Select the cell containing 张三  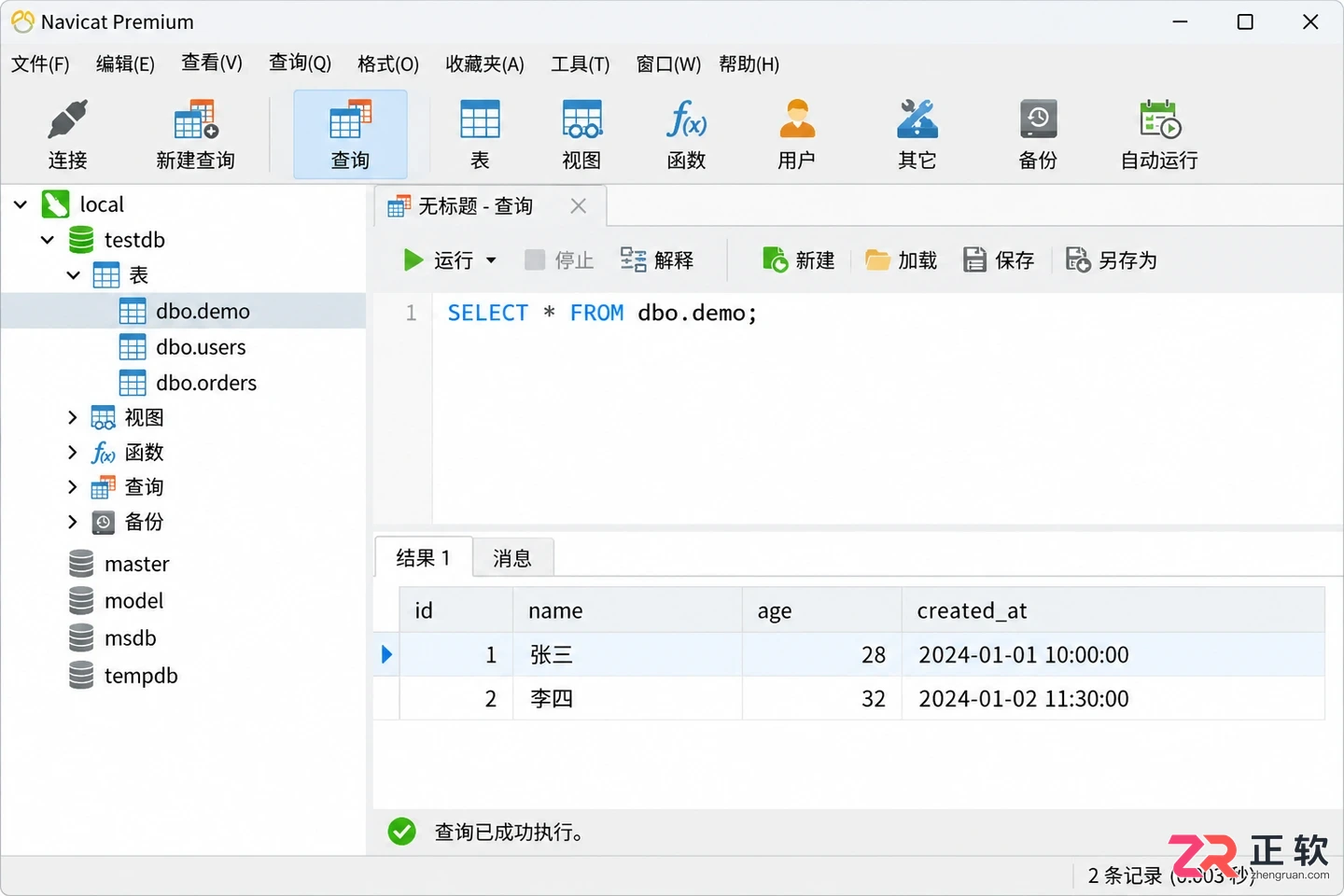(x=627, y=654)
